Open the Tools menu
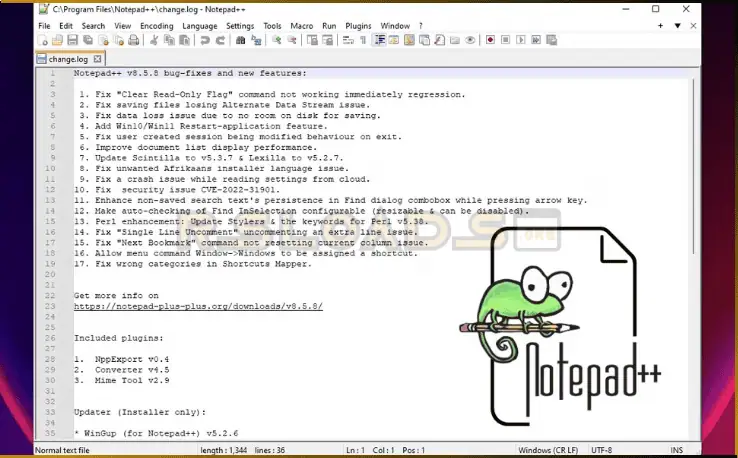Screen dimensions: 738x458 [x=272, y=26]
